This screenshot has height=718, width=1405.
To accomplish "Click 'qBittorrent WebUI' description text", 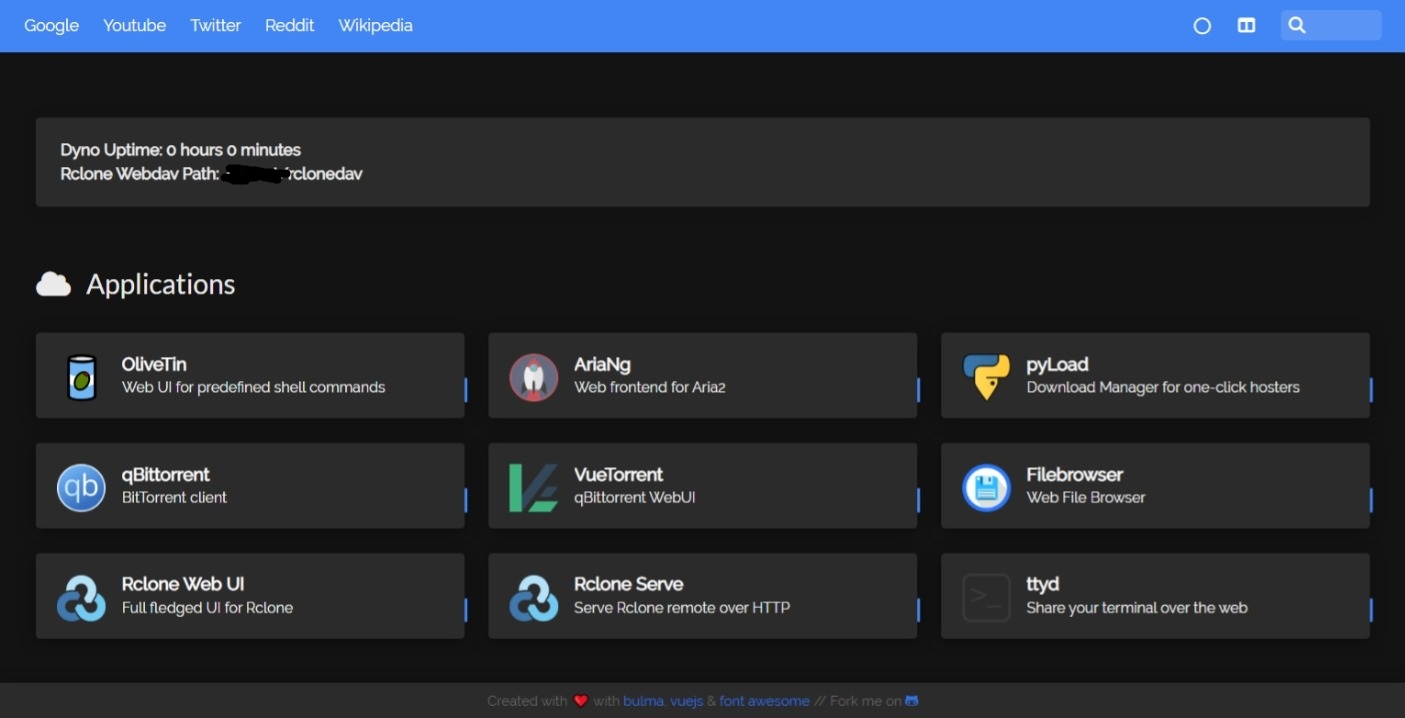I will tap(634, 497).
